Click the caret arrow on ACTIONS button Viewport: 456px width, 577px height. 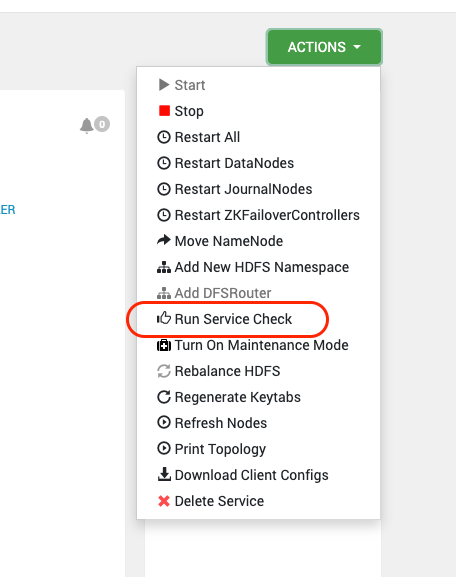coord(357,47)
